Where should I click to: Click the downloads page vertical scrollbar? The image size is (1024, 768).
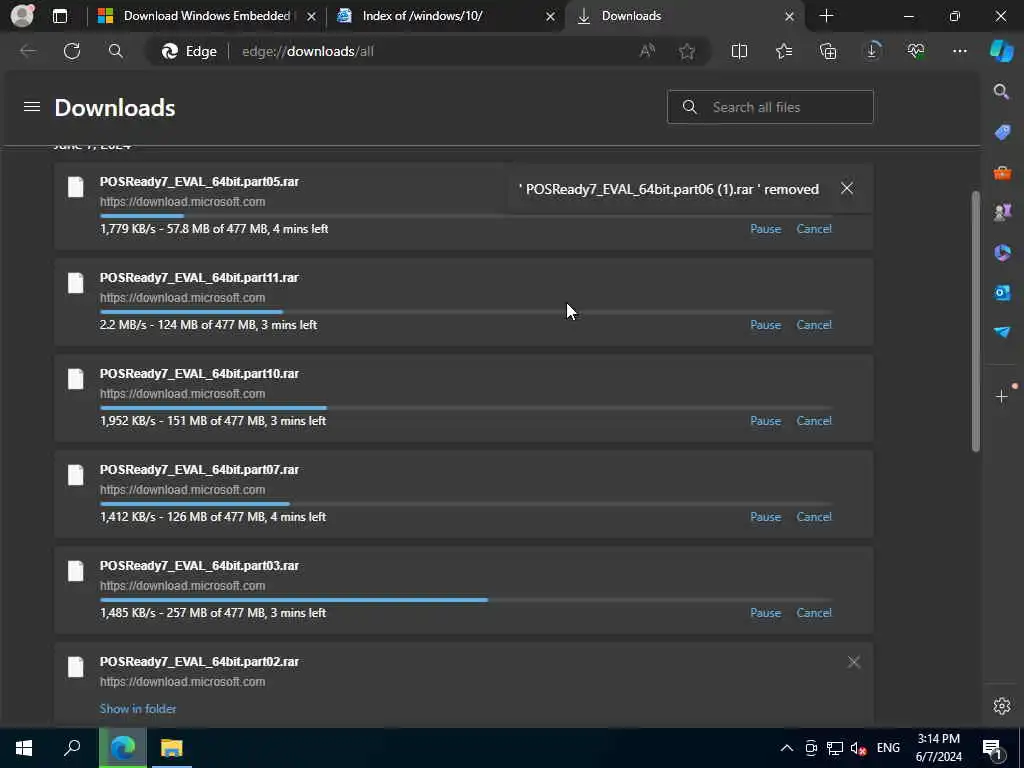[976, 321]
